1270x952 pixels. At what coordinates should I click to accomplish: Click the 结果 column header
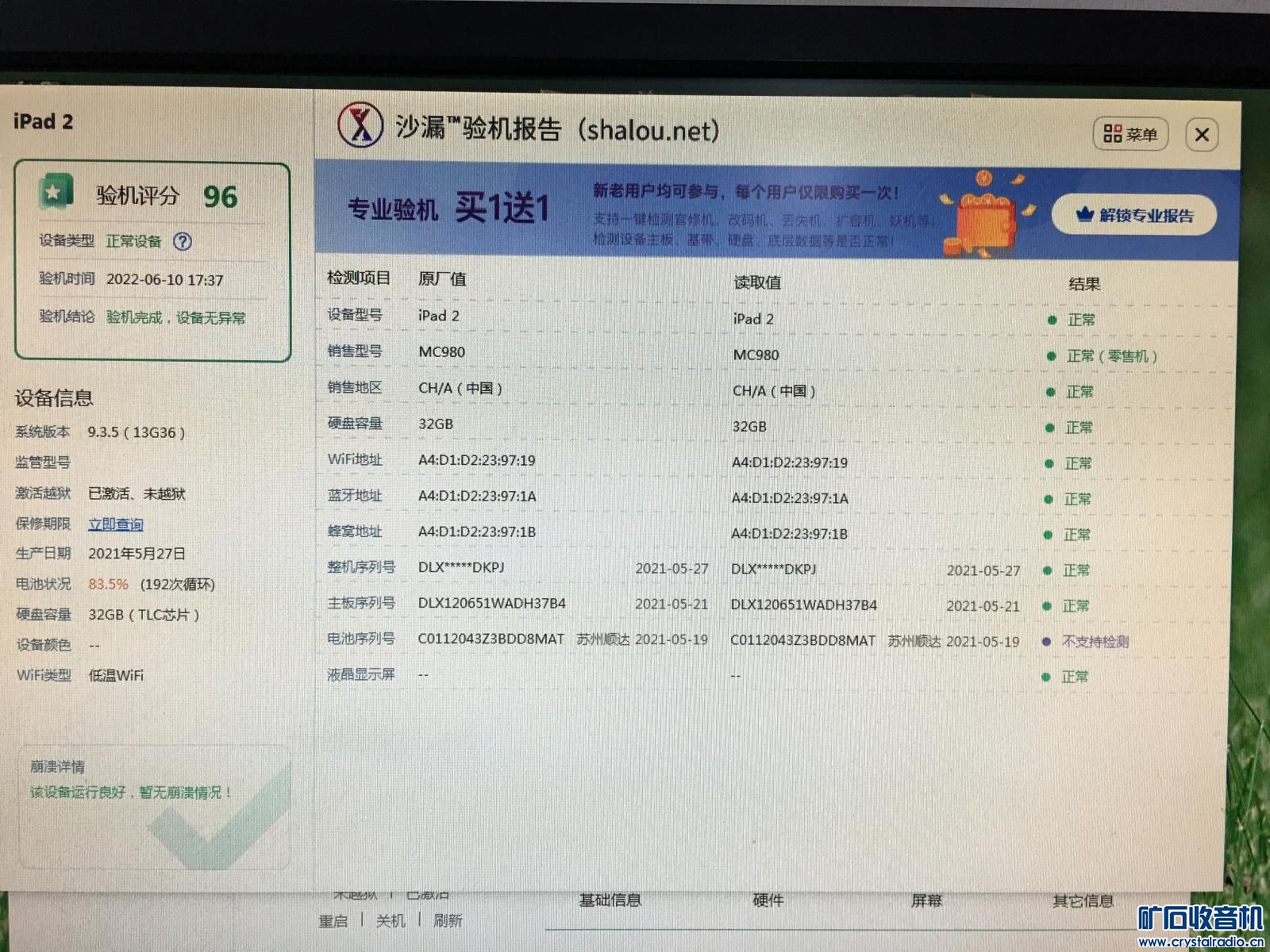(1084, 284)
